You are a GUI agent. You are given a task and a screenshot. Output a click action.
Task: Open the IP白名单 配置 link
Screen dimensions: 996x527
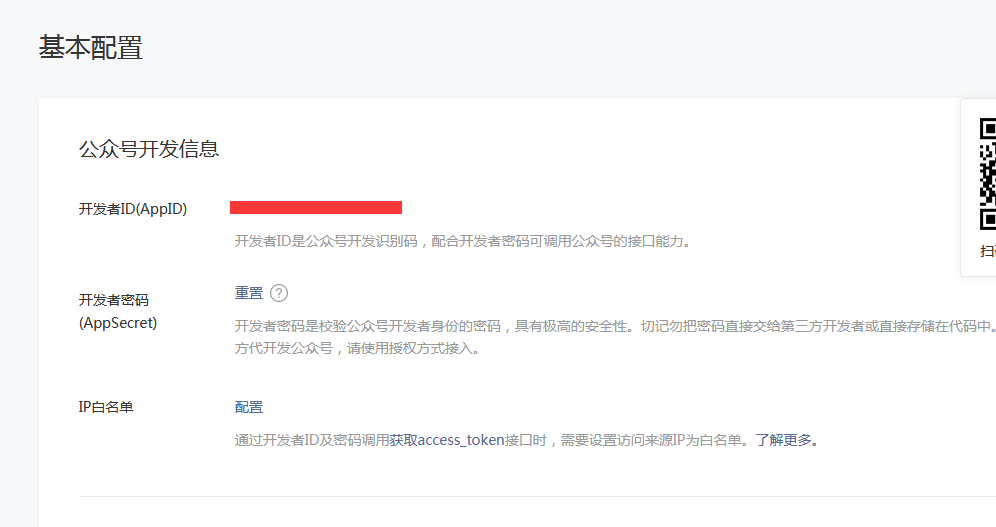point(249,407)
